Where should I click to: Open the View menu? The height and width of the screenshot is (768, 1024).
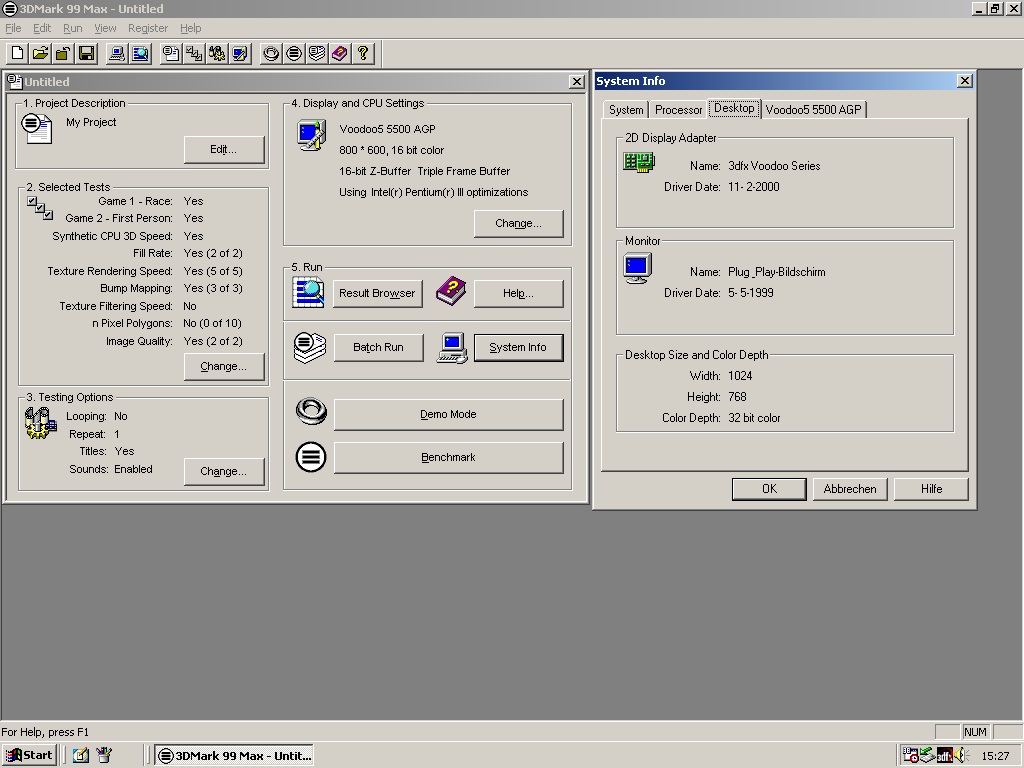pos(105,28)
